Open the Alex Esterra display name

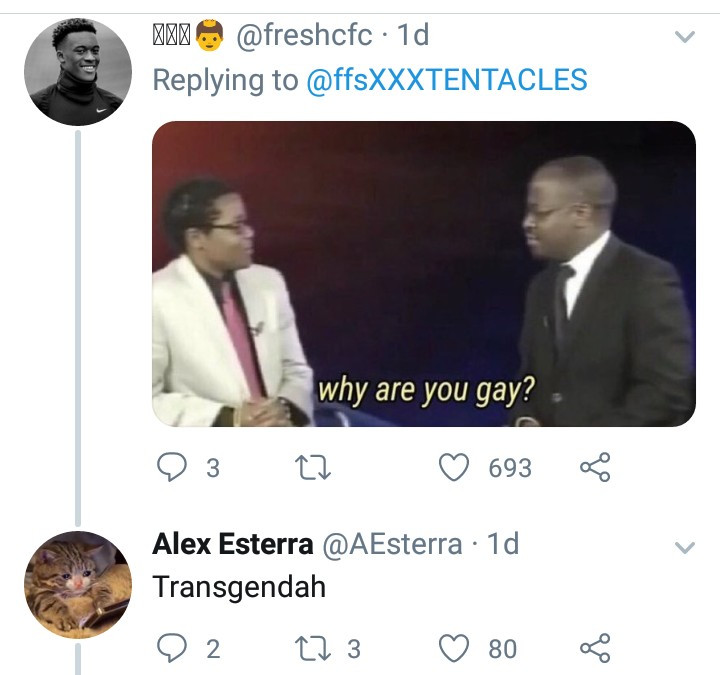pos(233,544)
